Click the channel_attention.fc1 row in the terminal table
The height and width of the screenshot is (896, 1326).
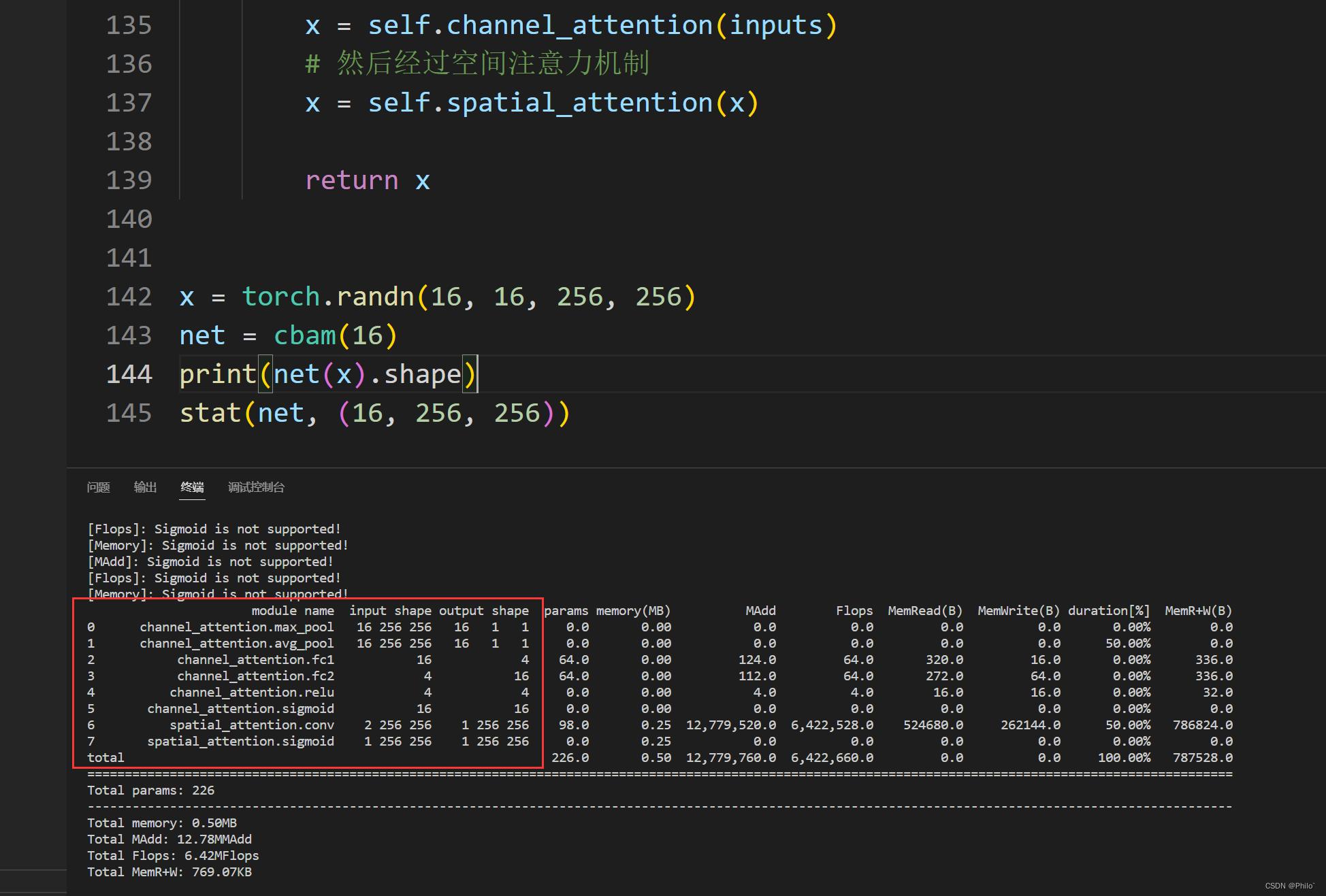click(255, 659)
